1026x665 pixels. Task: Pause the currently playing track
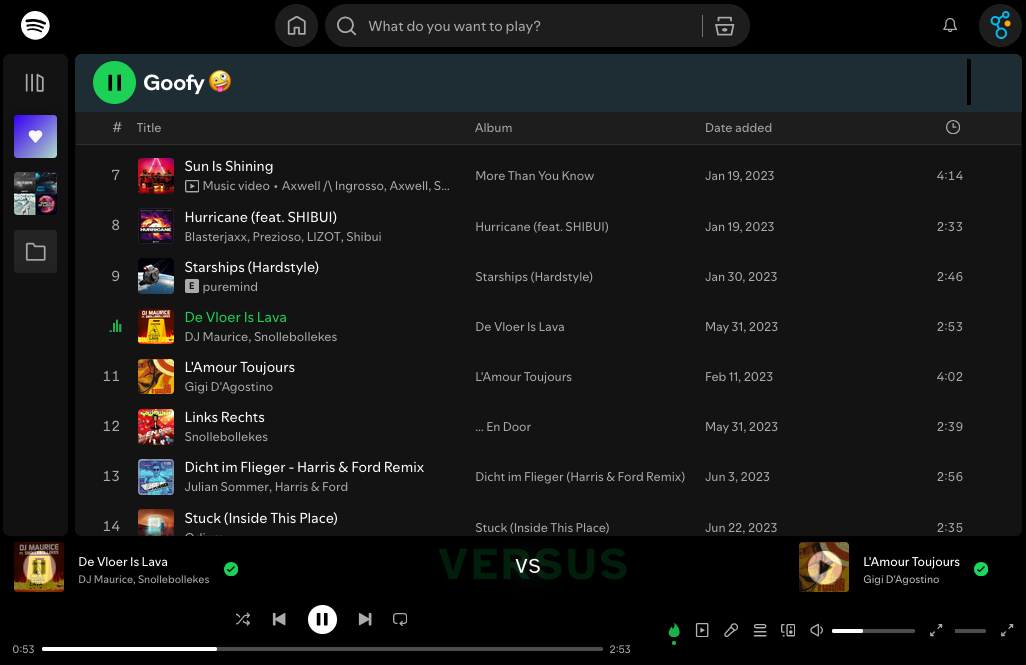pyautogui.click(x=322, y=619)
